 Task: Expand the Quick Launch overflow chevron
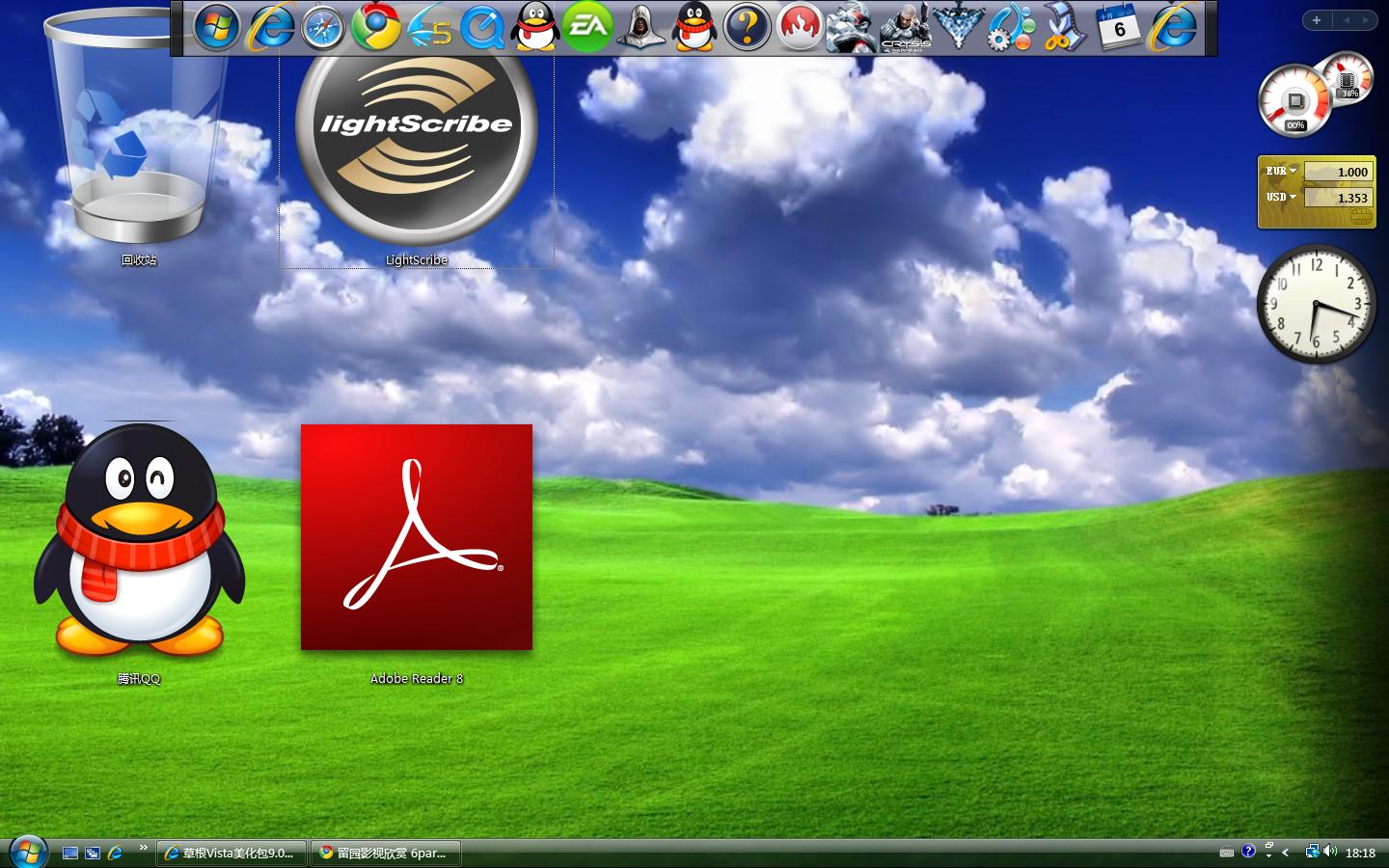(144, 848)
